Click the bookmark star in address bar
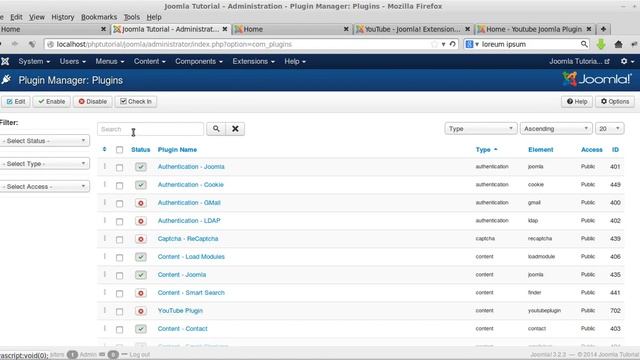The width and height of the screenshot is (640, 360). [434, 44]
